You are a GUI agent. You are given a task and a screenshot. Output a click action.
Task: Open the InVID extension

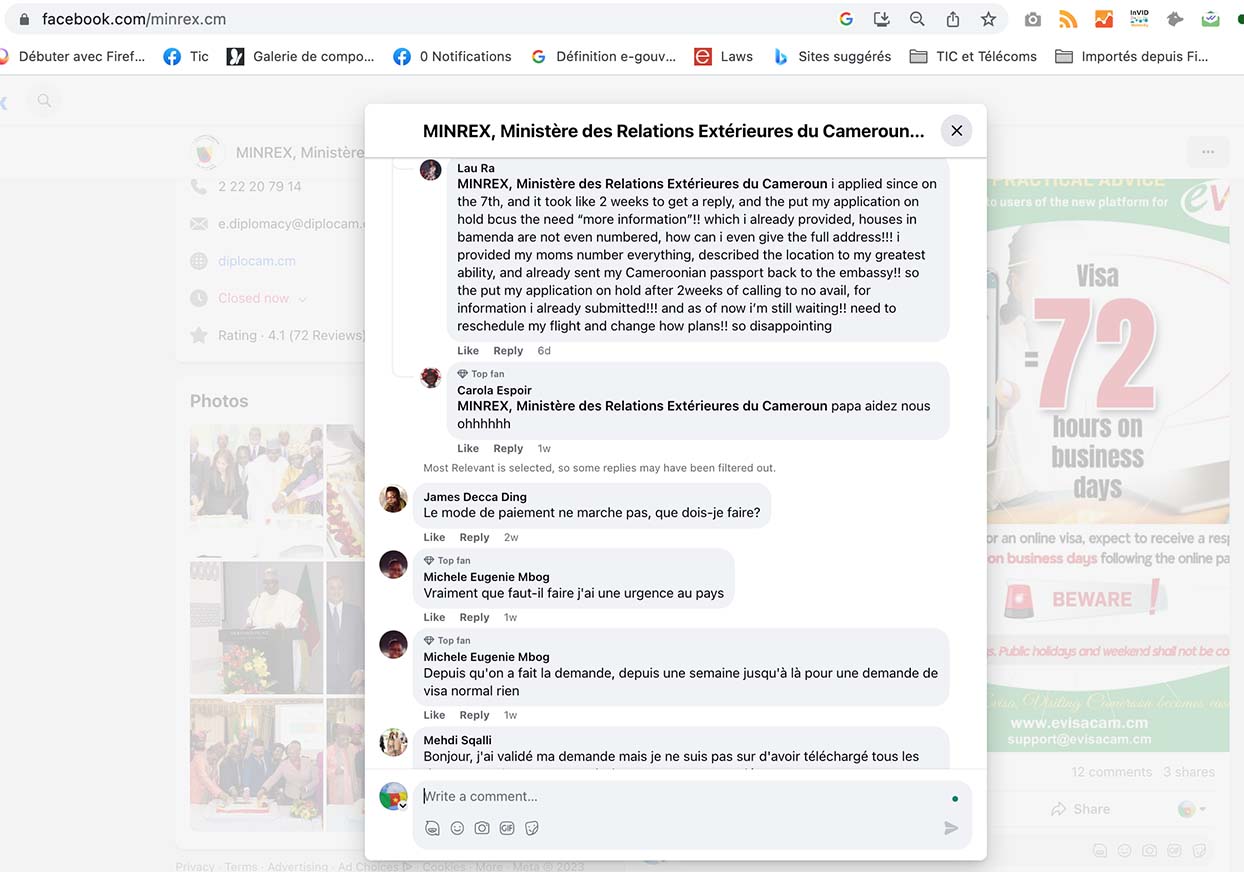(x=1139, y=19)
